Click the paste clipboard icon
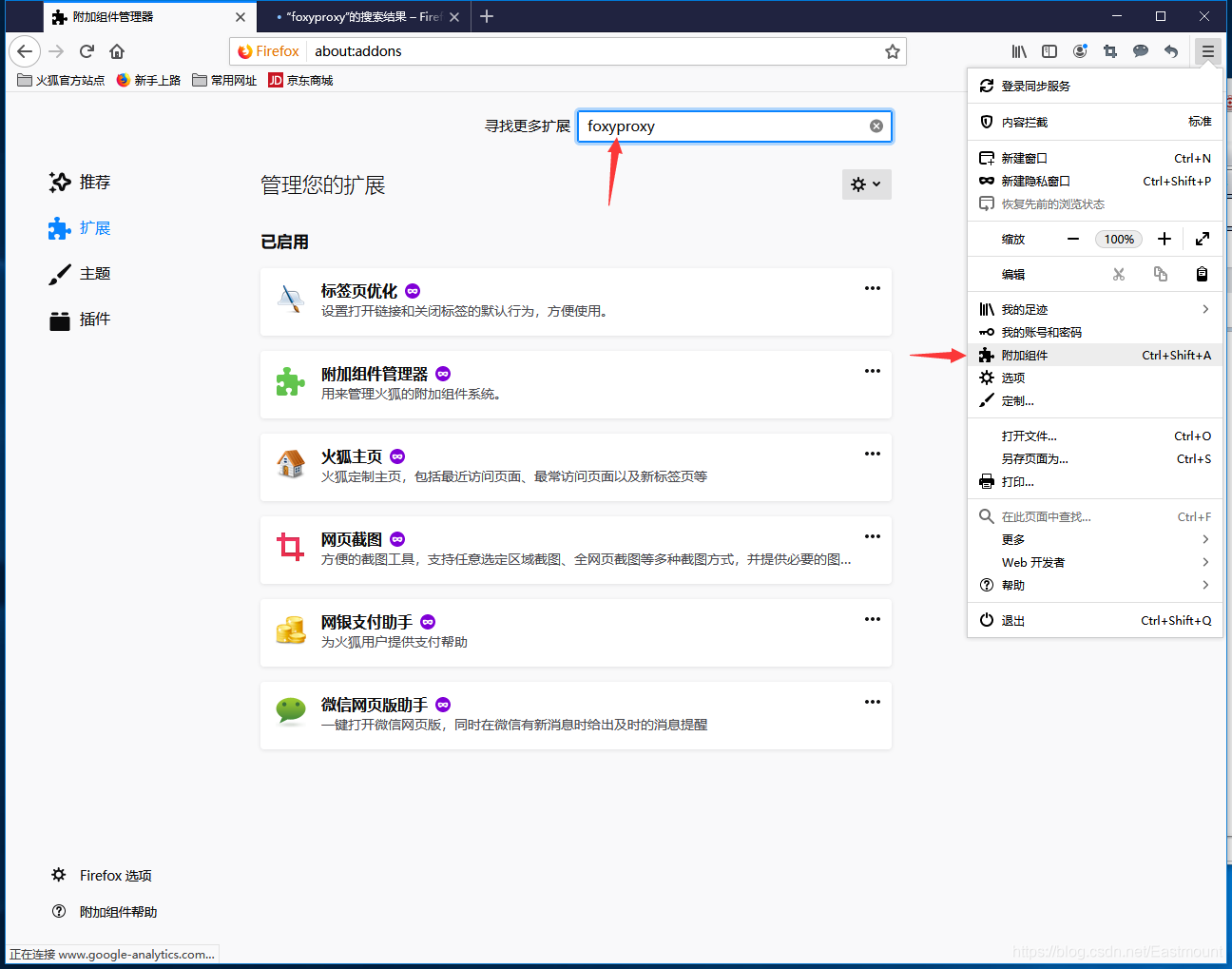 coord(1202,274)
